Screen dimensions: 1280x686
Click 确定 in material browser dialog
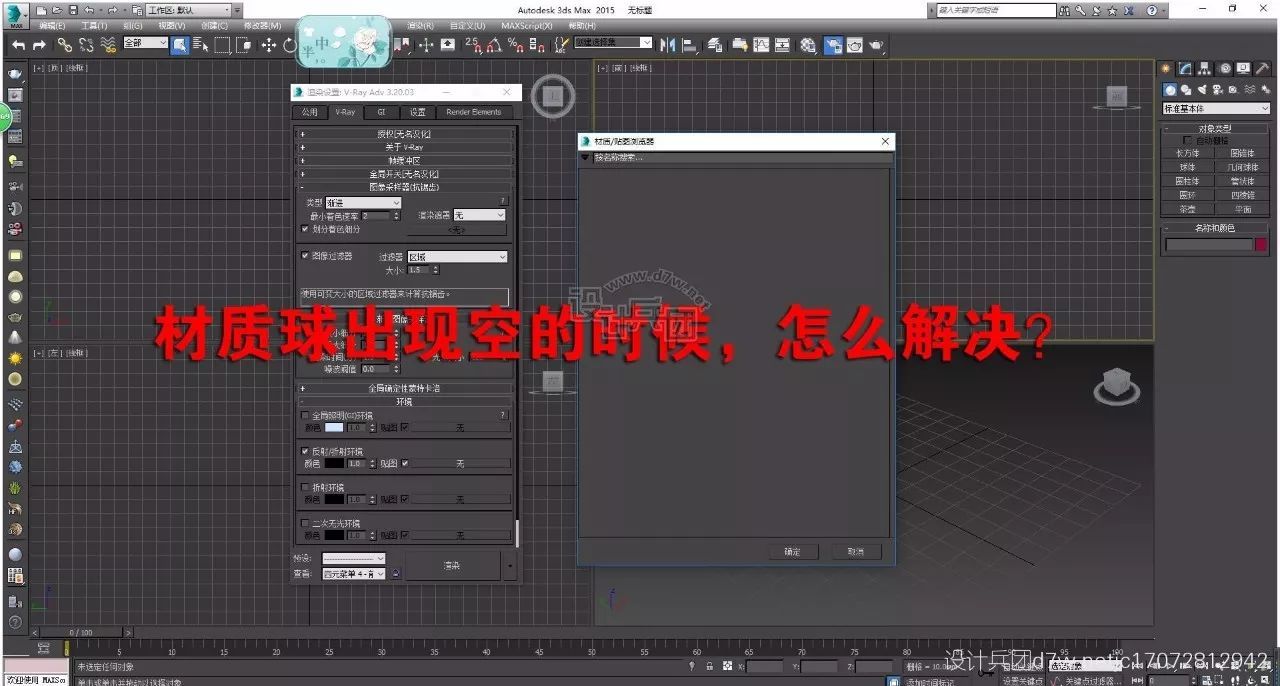(793, 552)
